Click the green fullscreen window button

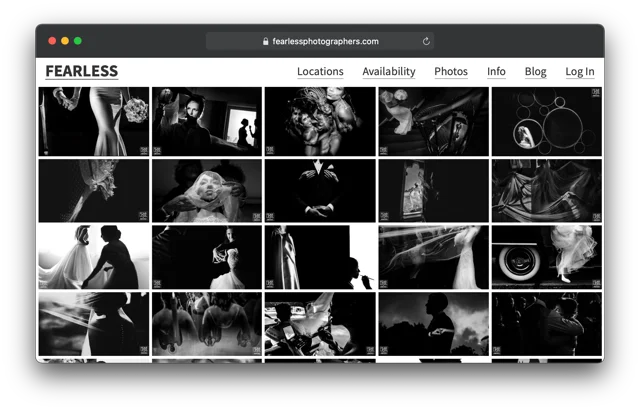(78, 41)
